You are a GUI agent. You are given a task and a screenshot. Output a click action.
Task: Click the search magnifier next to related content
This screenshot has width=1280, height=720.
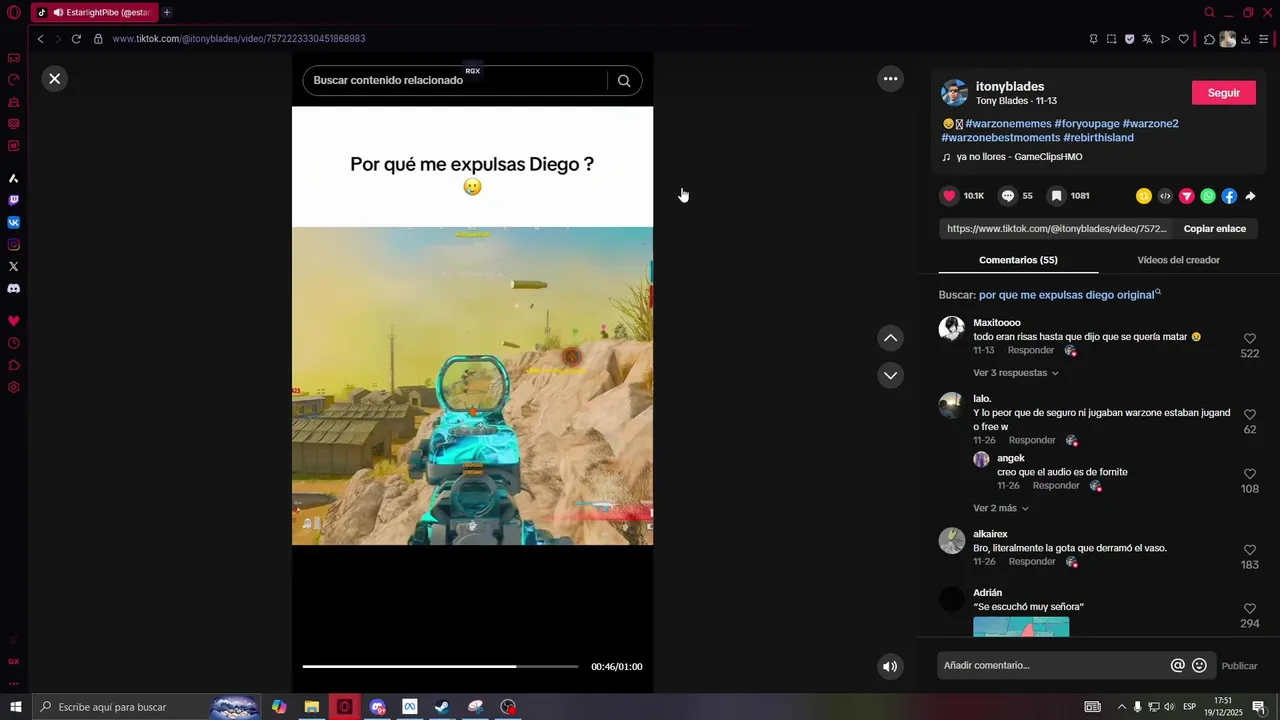(624, 81)
